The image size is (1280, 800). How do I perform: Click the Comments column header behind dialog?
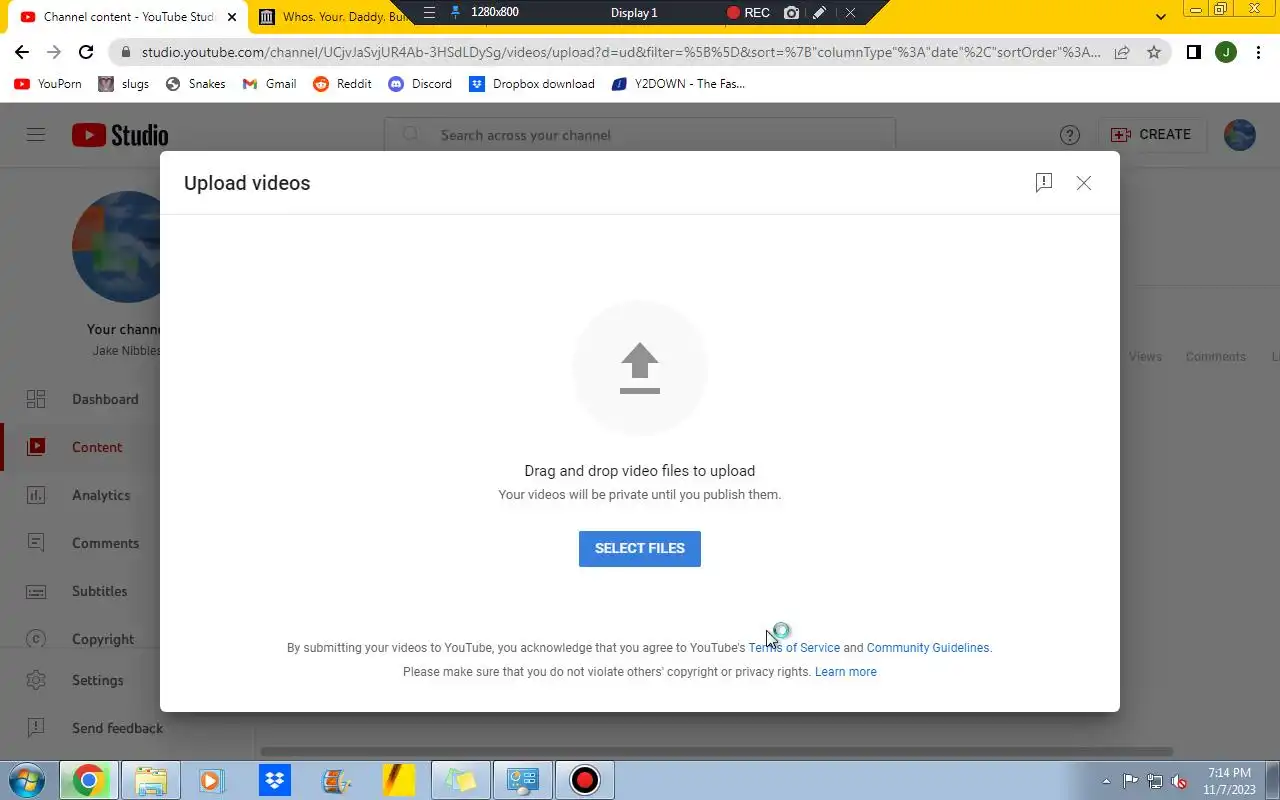pyautogui.click(x=1215, y=356)
